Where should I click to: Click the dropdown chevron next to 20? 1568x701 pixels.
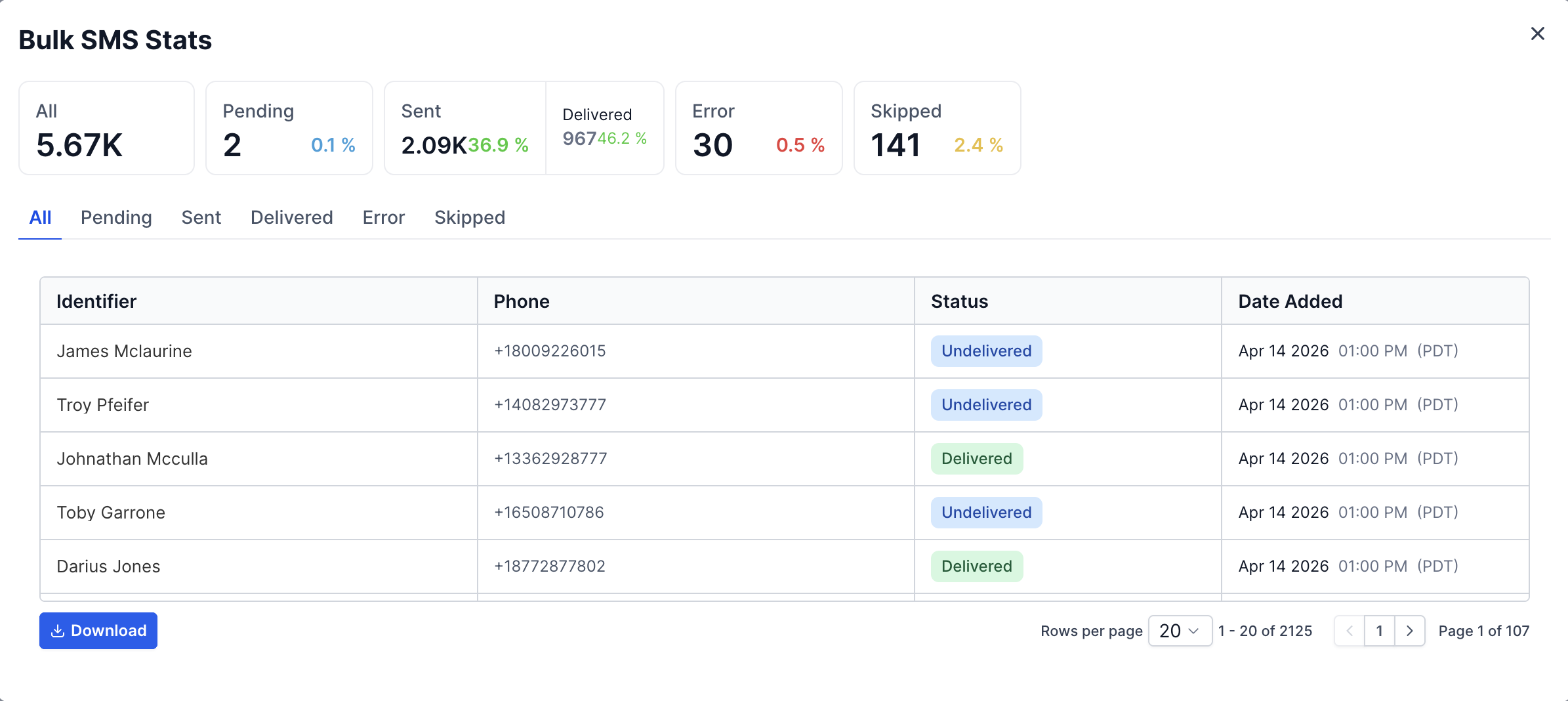point(1194,631)
